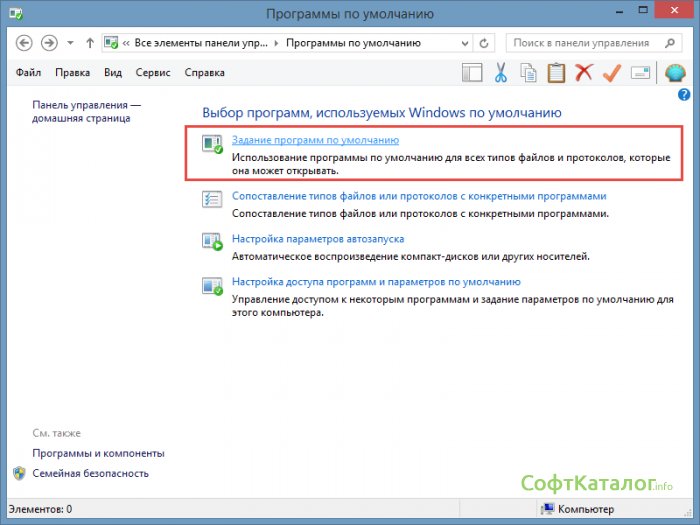Open the Сервис menu
Image resolution: width=700 pixels, height=525 pixels.
point(152,73)
